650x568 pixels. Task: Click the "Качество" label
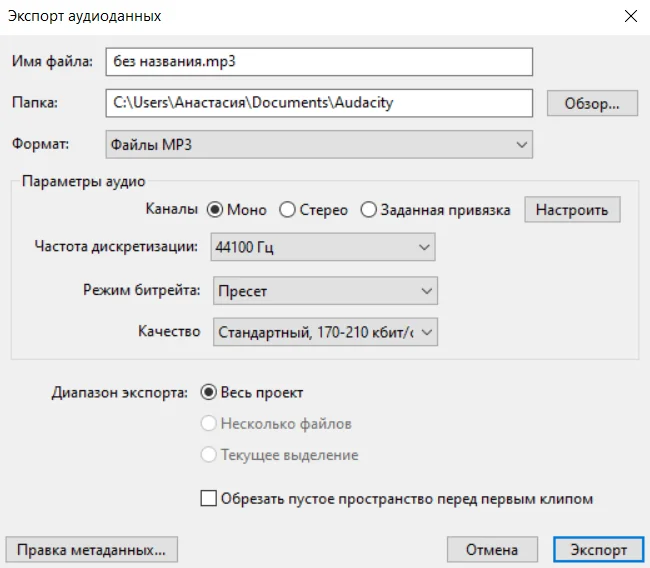(169, 331)
